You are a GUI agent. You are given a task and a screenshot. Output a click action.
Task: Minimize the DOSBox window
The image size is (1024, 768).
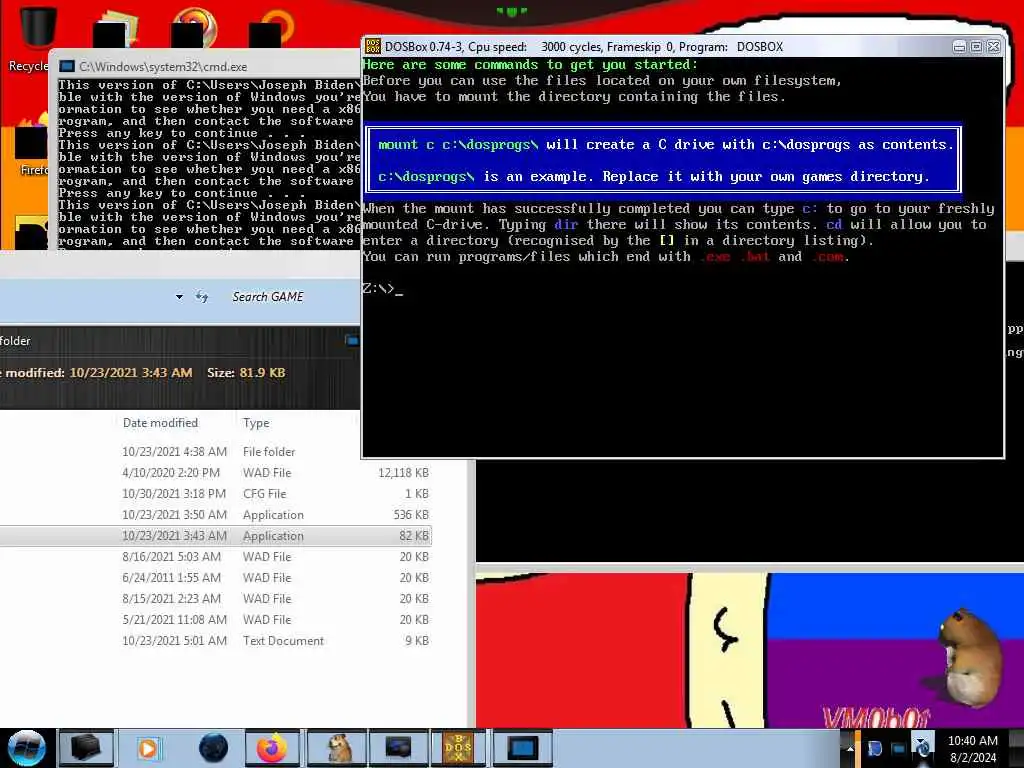click(x=959, y=46)
